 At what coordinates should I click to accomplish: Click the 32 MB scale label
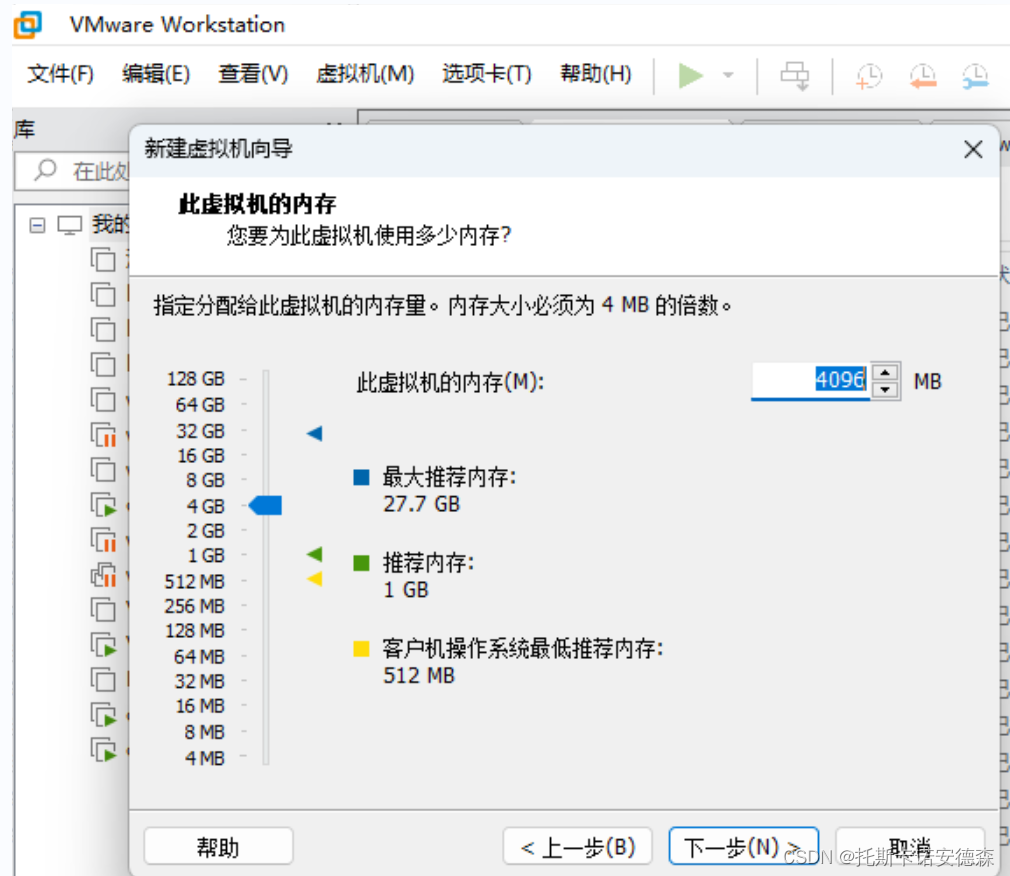[x=200, y=681]
